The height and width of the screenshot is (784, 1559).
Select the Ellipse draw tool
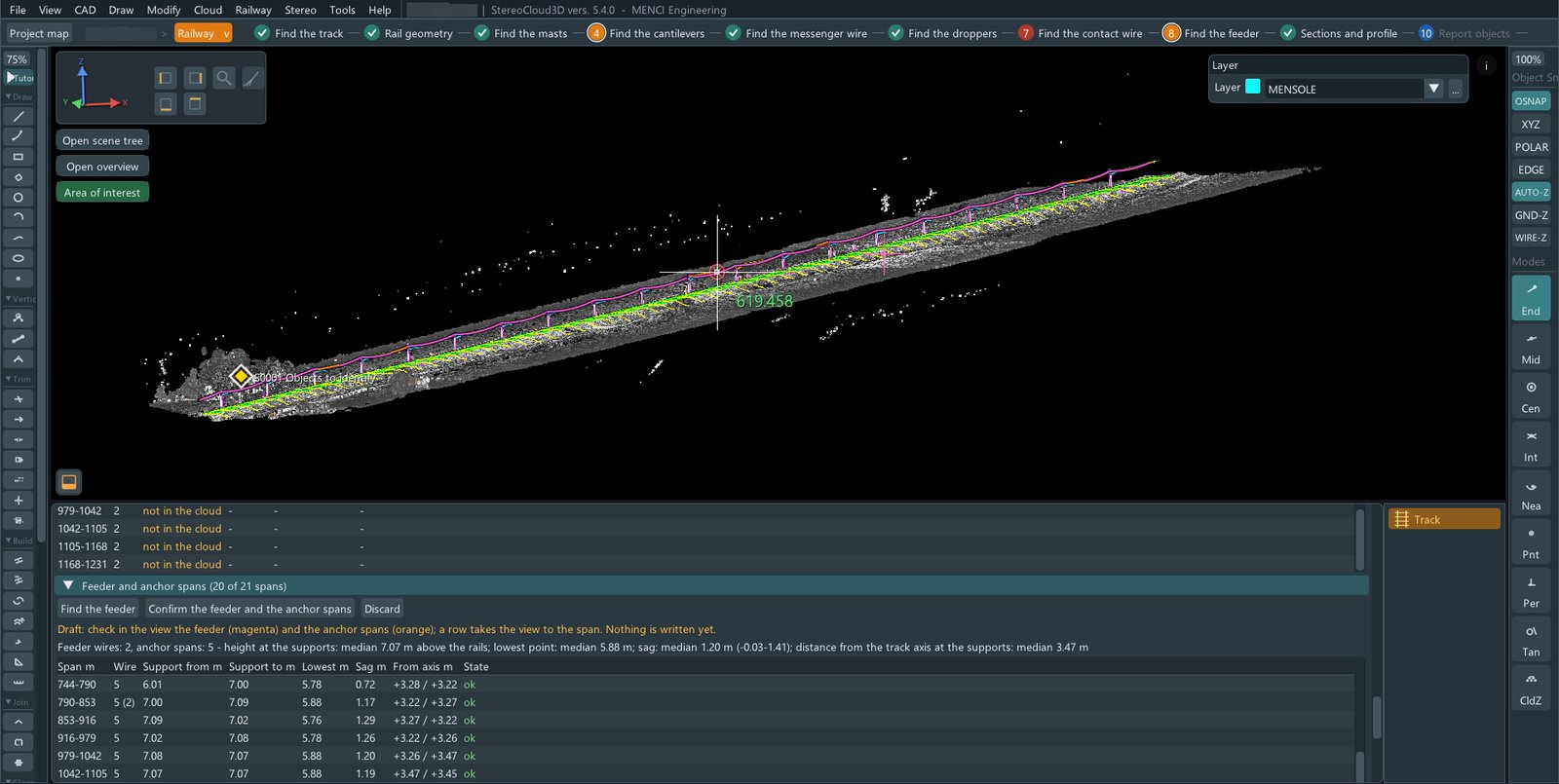18,259
